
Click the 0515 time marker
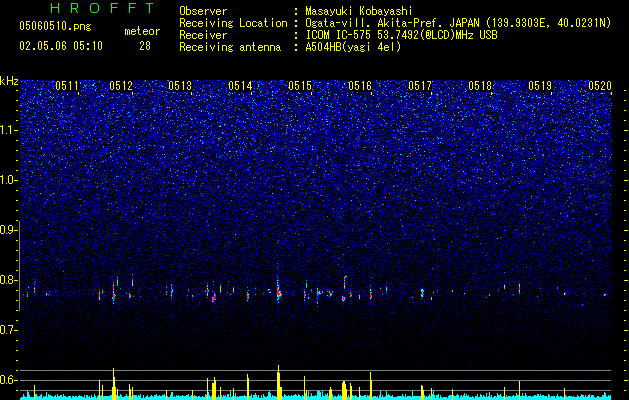click(x=300, y=86)
